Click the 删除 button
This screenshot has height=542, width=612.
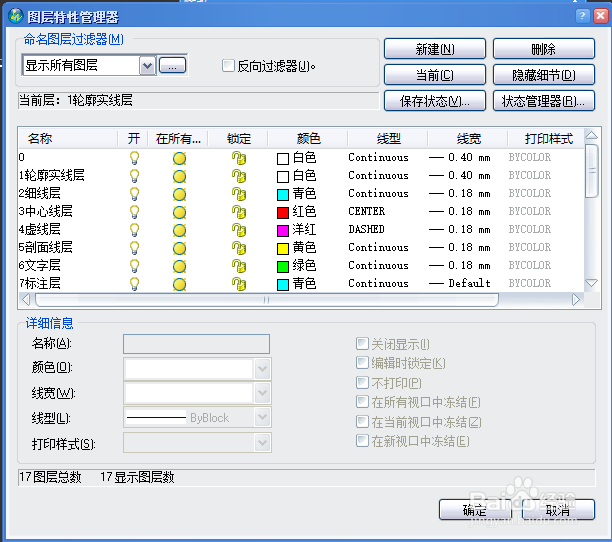[544, 49]
